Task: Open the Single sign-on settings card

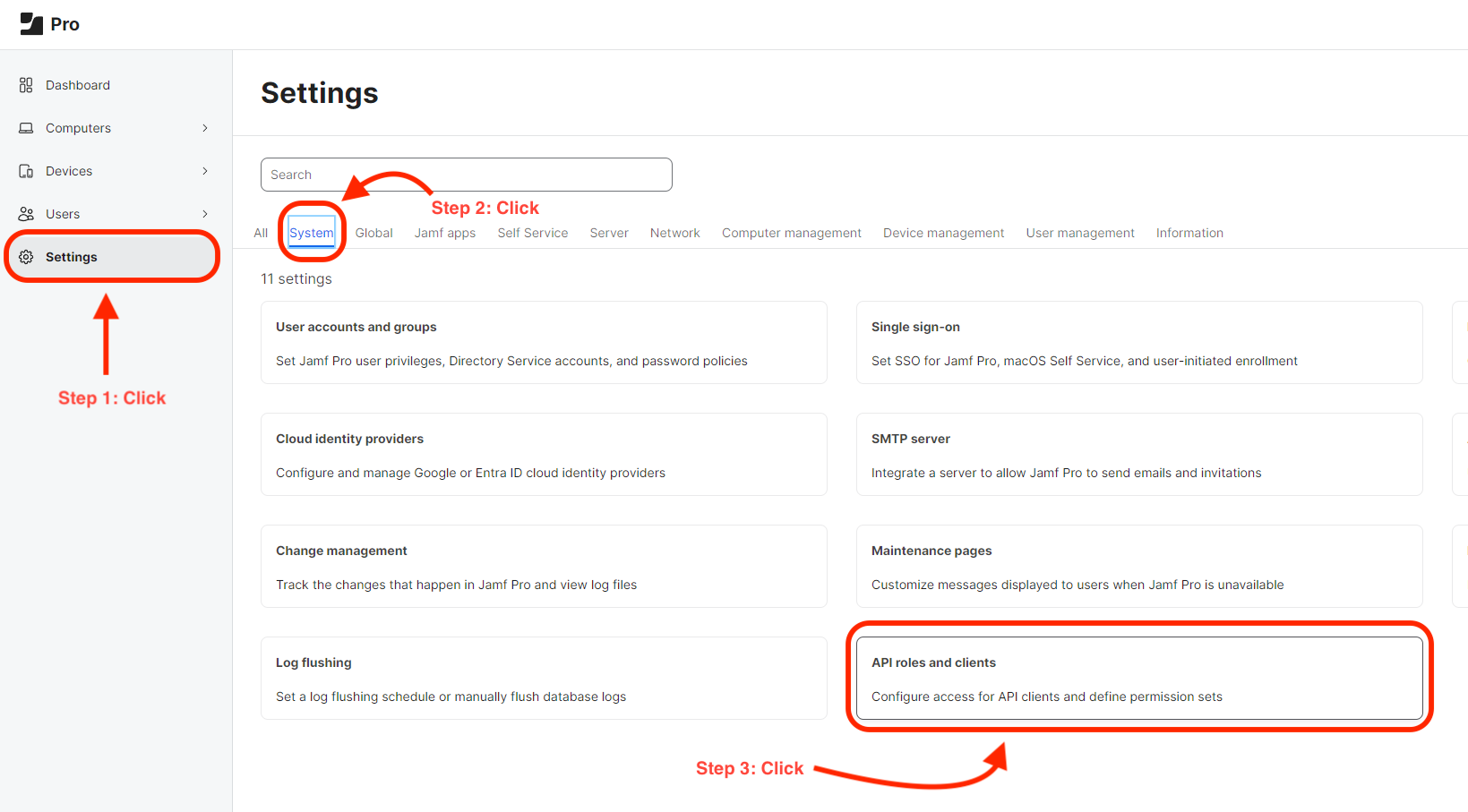Action: tap(1138, 343)
